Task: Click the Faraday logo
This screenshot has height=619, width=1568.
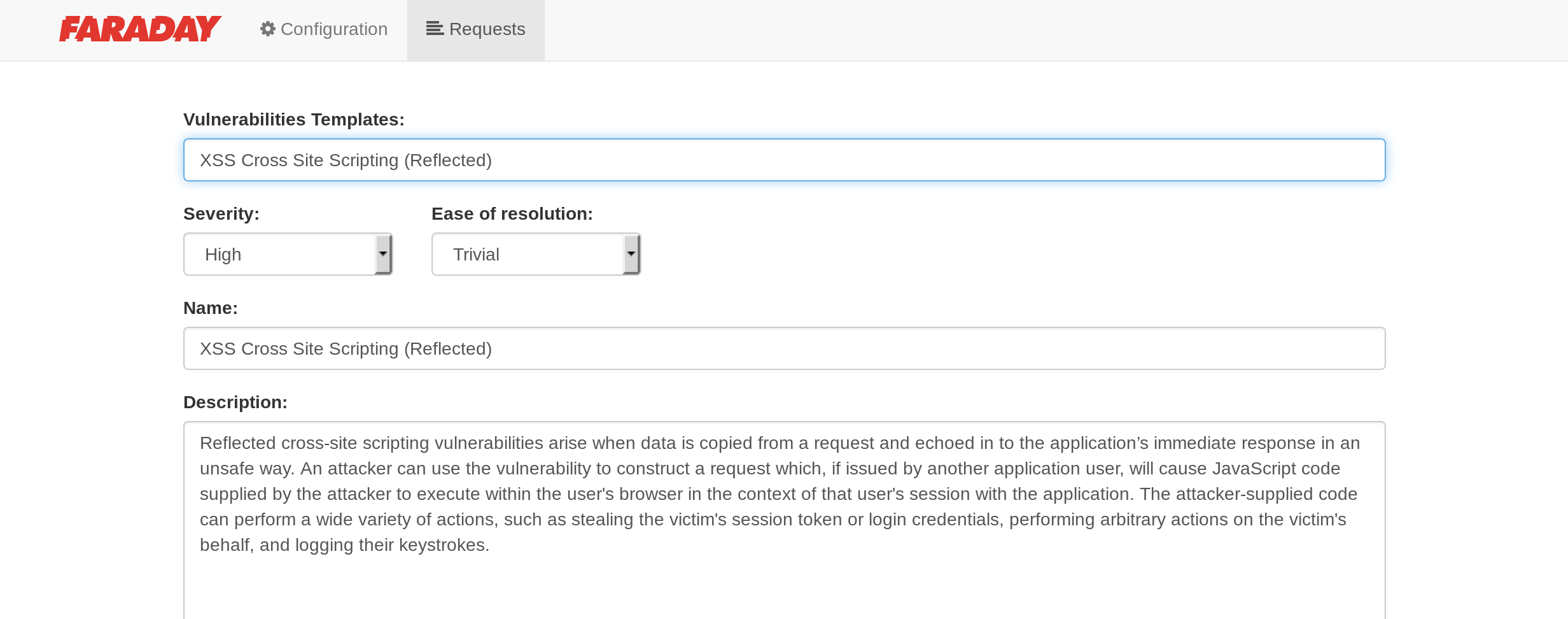Action: tap(140, 29)
